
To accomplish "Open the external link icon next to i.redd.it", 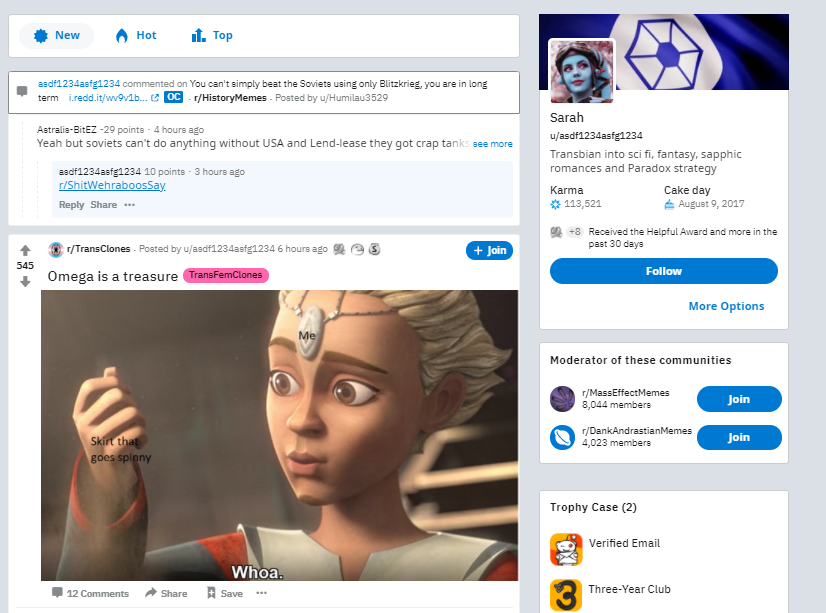I will pyautogui.click(x=155, y=98).
